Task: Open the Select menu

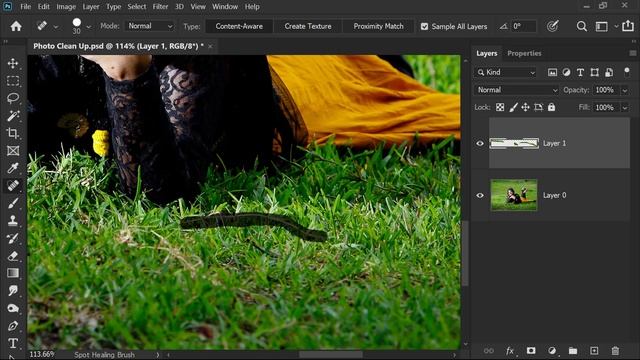Action: click(137, 7)
